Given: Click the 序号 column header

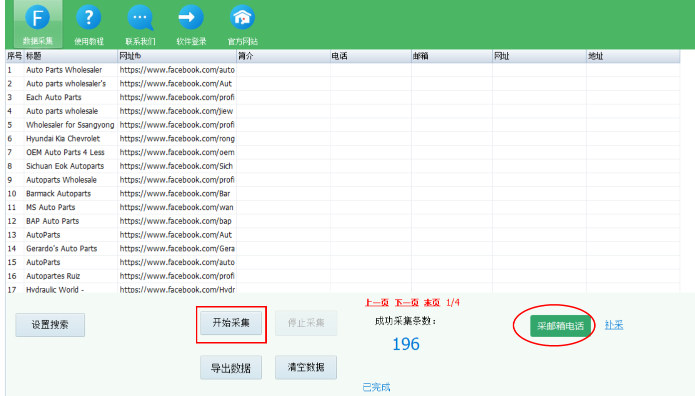Looking at the screenshot, I should [15, 56].
